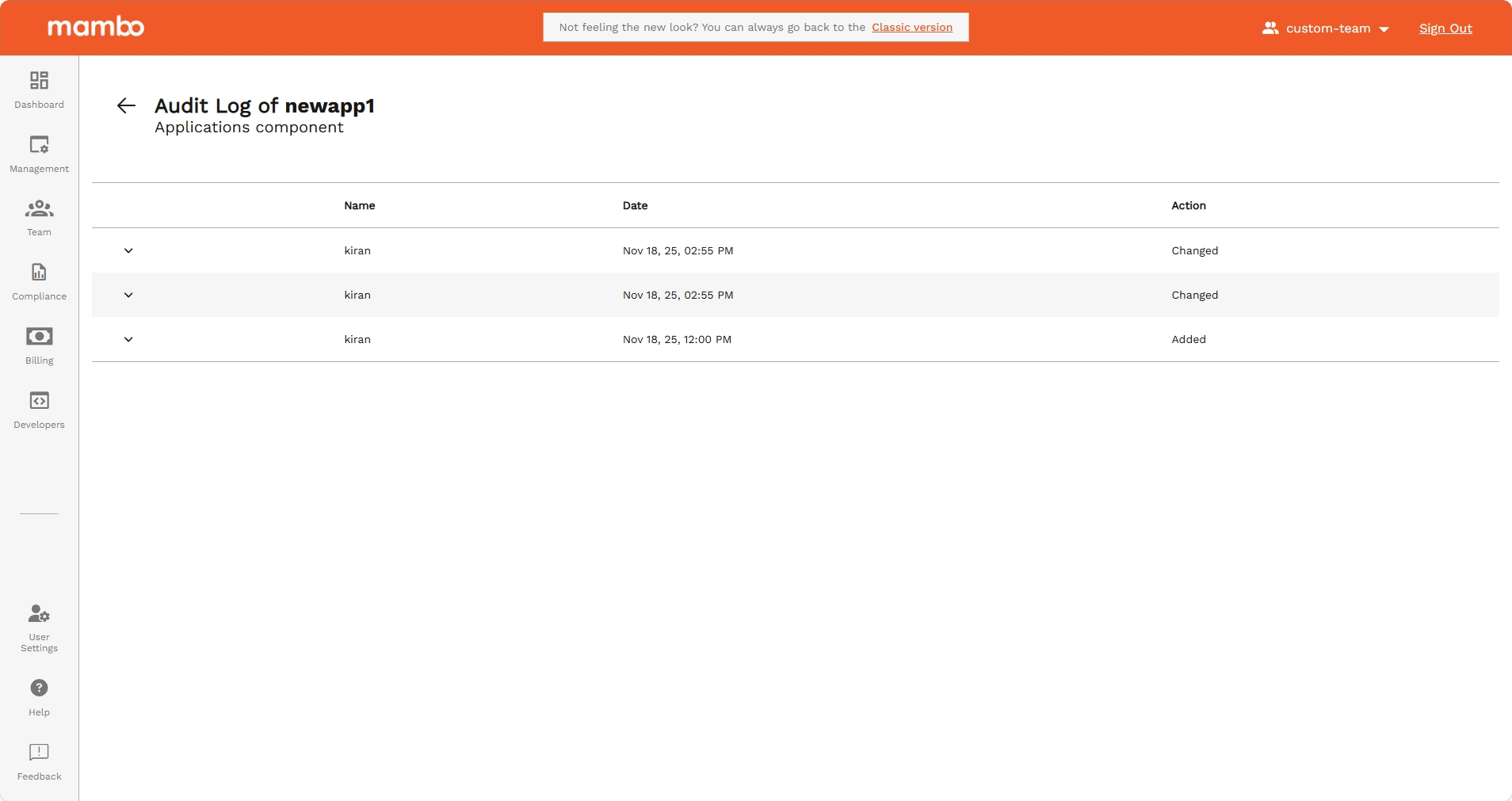Open the custom-team dropdown
Image resolution: width=1512 pixels, height=801 pixels.
coord(1384,29)
